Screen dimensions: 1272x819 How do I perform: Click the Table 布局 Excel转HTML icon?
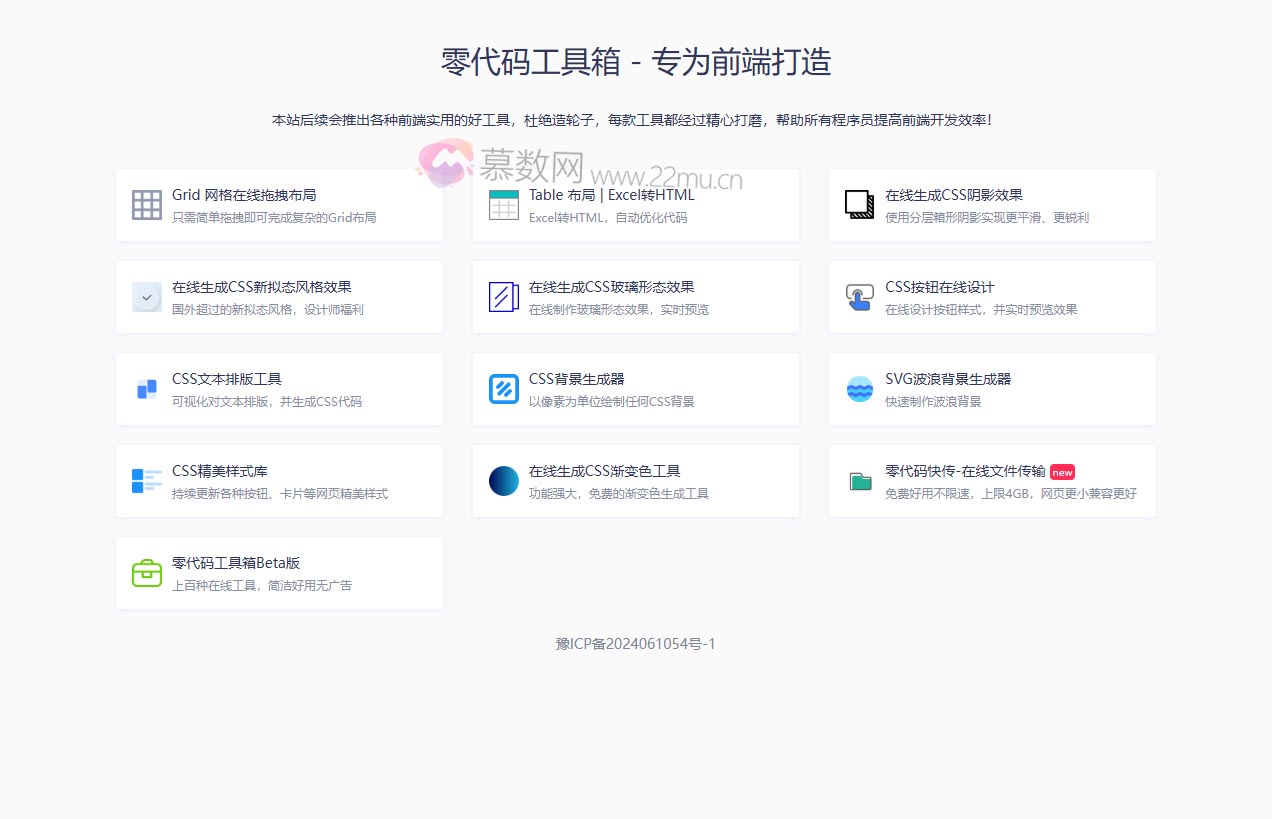503,205
